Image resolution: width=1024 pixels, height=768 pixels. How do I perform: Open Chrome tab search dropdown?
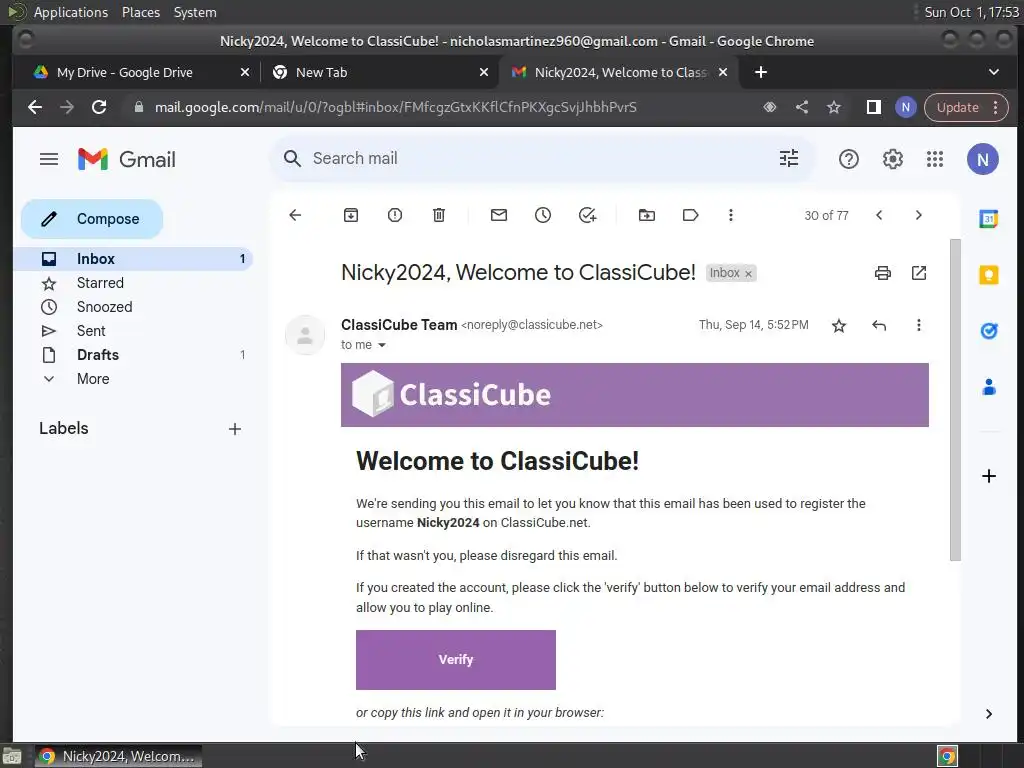tap(993, 72)
